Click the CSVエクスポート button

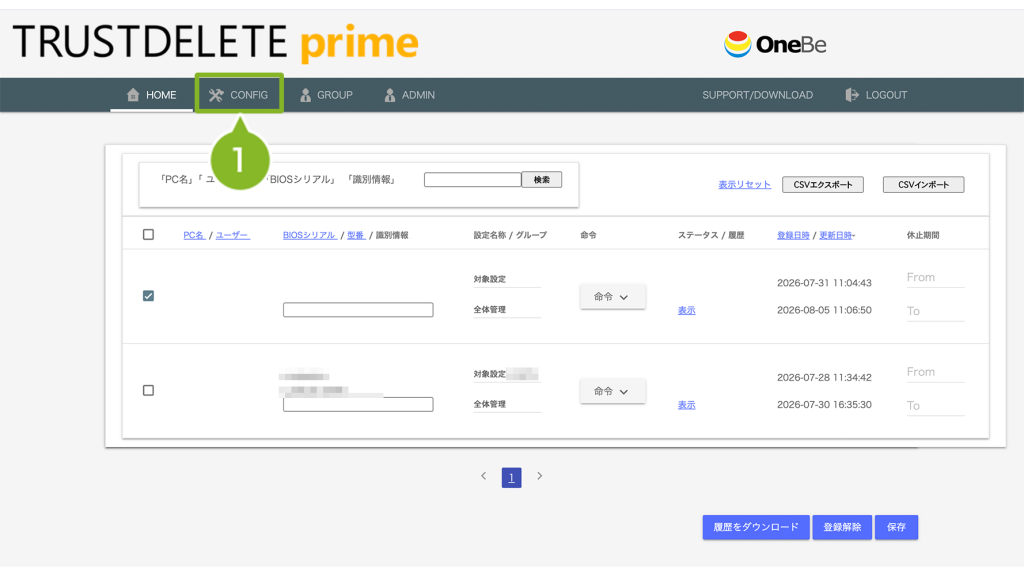pyautogui.click(x=823, y=185)
